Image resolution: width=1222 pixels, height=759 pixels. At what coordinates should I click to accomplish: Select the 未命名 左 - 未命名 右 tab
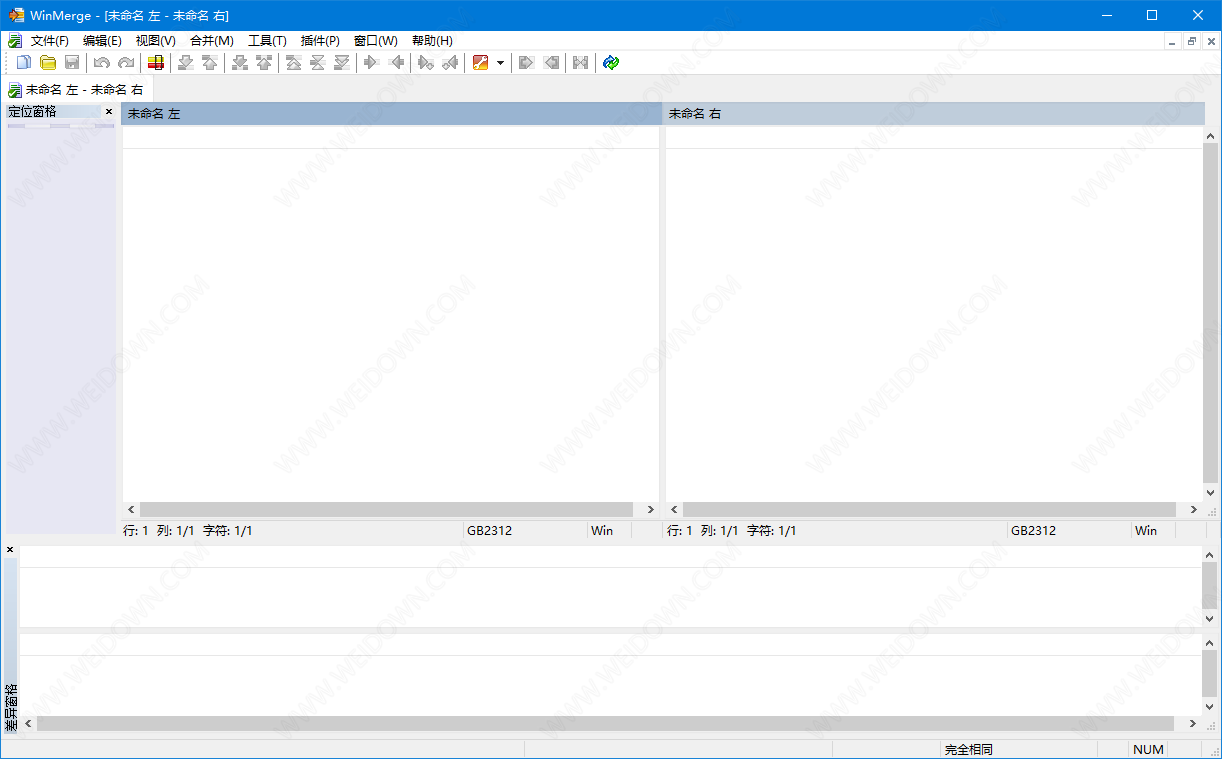[77, 90]
